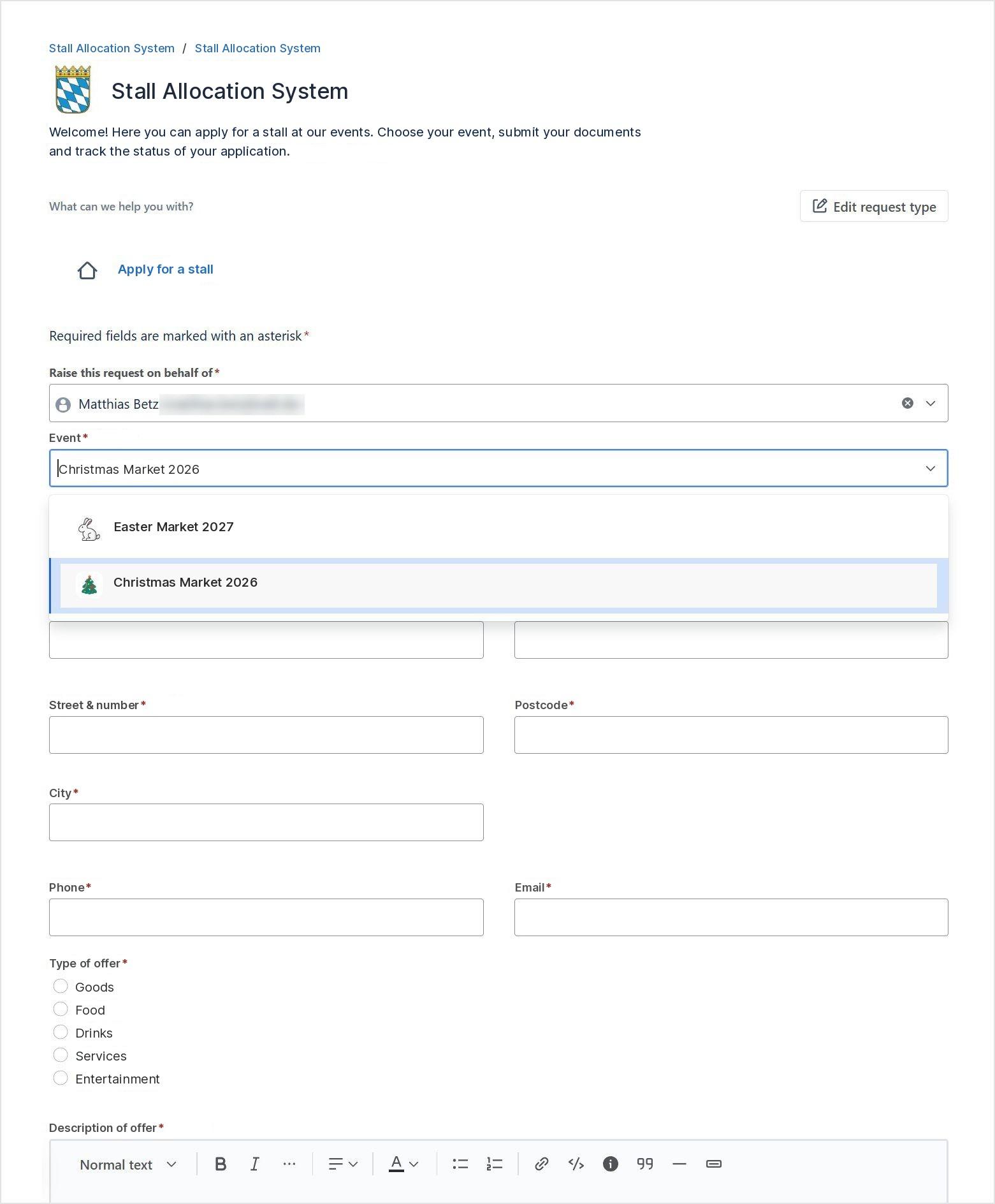Viewport: 995px width, 1204px height.
Task: Click the house icon beside Apply for a stall
Action: [x=87, y=270]
